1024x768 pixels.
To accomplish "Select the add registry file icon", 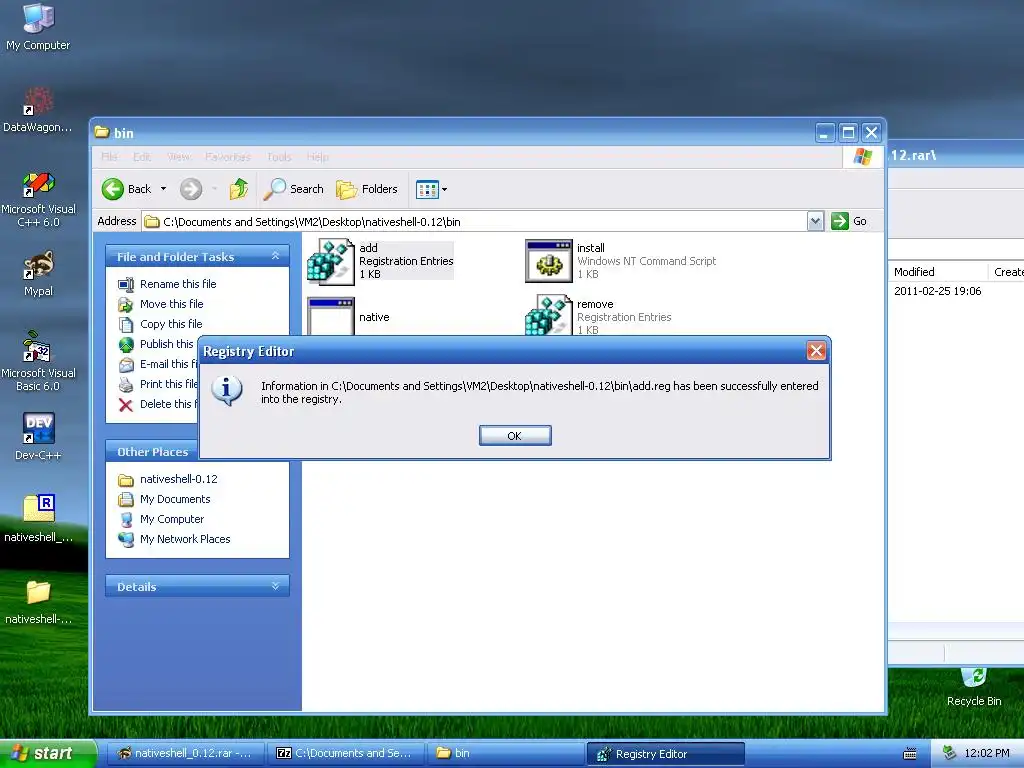I will 330,261.
